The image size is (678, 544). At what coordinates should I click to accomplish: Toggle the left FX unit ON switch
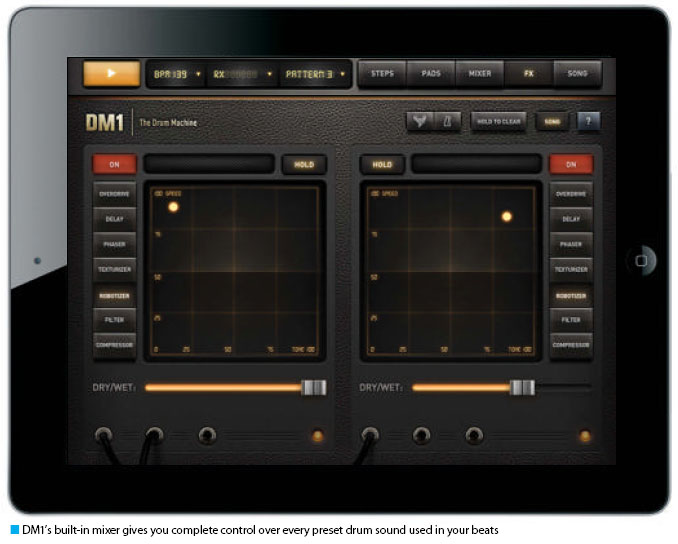115,164
